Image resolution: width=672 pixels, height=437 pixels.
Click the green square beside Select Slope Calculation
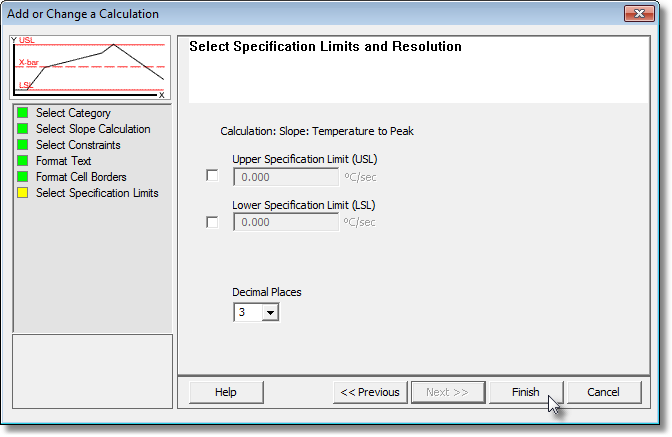[x=23, y=129]
